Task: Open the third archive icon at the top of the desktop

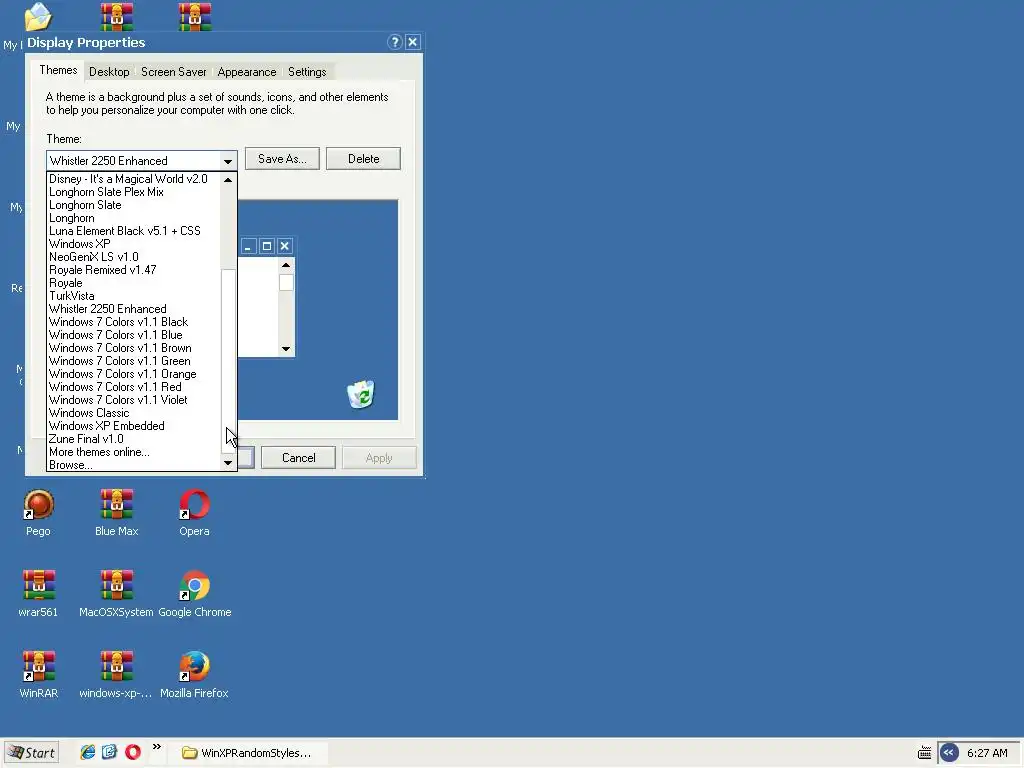Action: click(195, 16)
